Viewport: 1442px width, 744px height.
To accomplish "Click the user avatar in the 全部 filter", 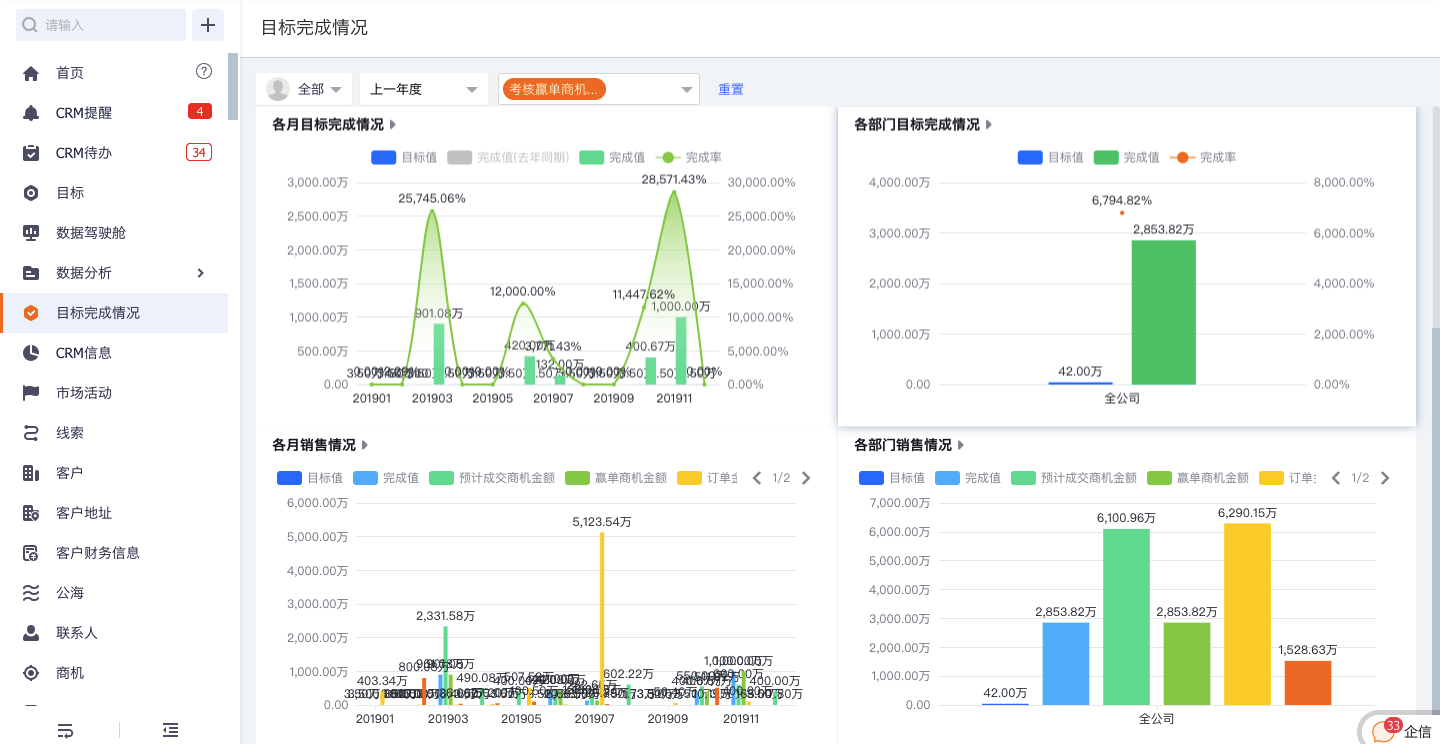I will [278, 89].
